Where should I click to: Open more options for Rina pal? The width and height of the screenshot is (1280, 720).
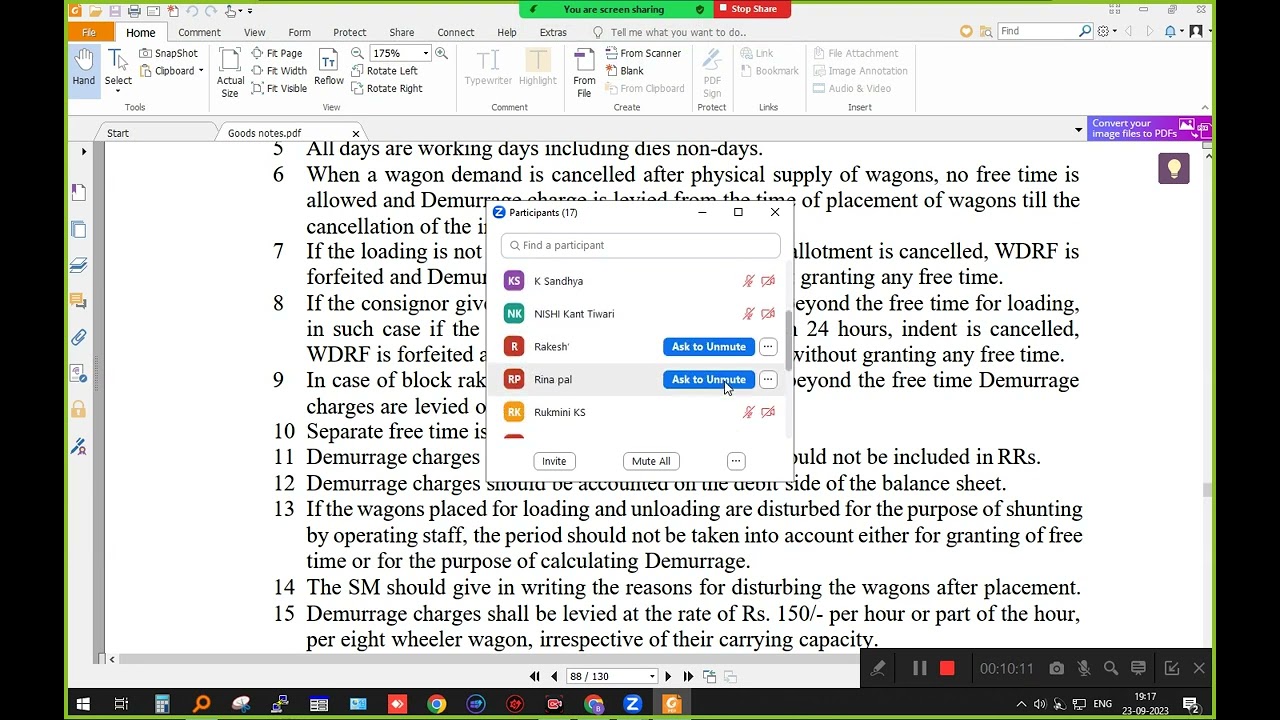click(x=768, y=380)
